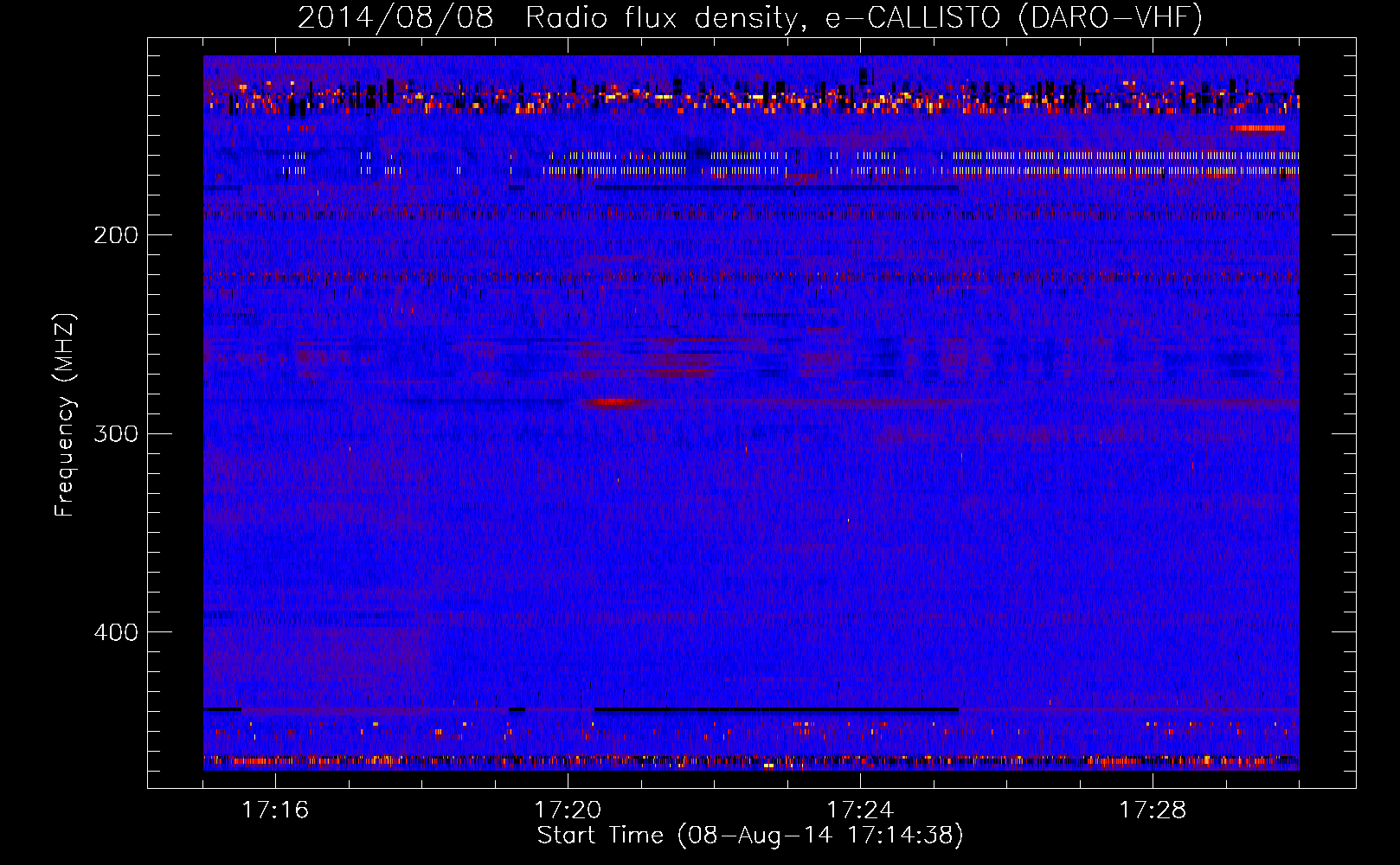Click the 17:24 time tick label

(860, 811)
